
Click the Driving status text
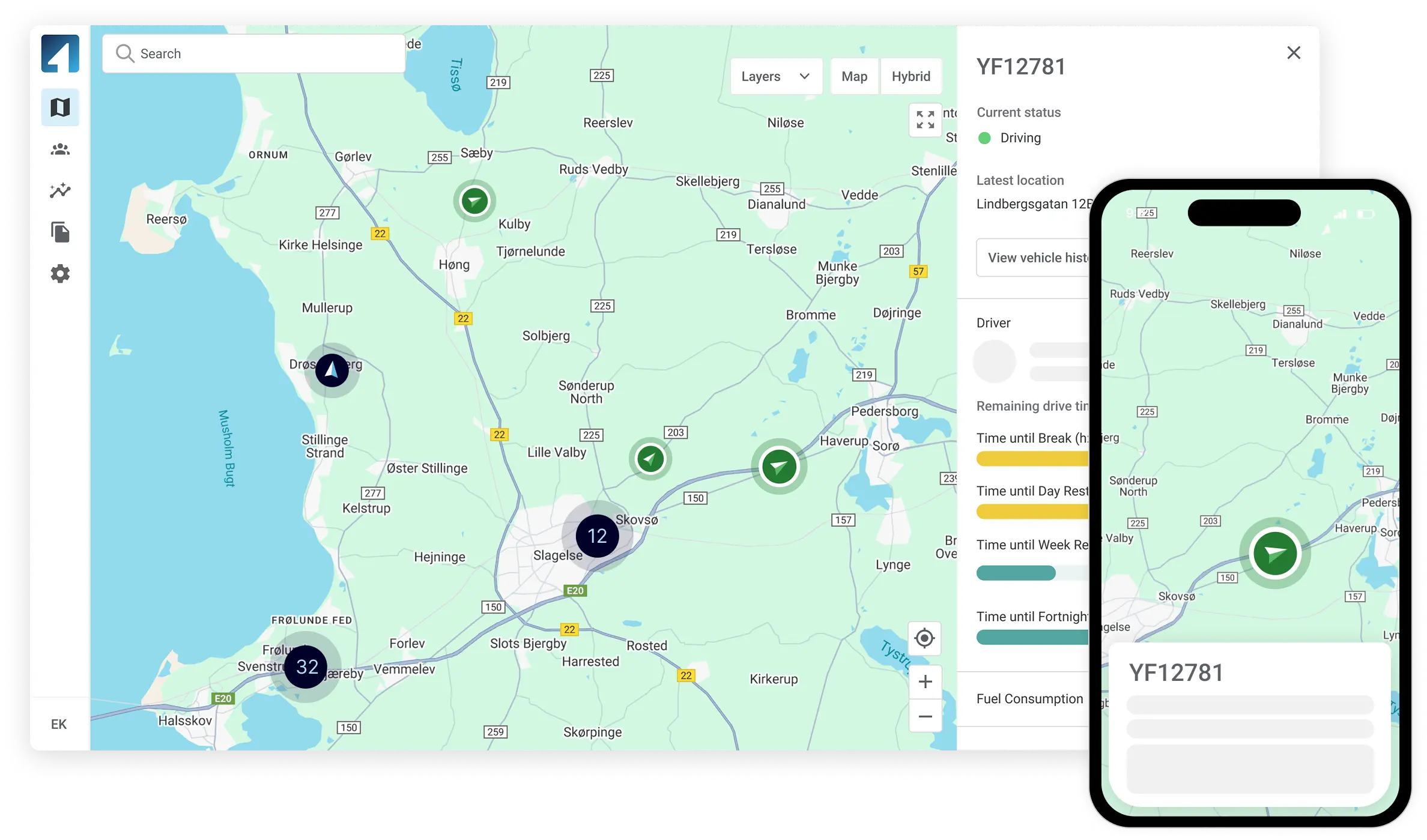click(1020, 137)
